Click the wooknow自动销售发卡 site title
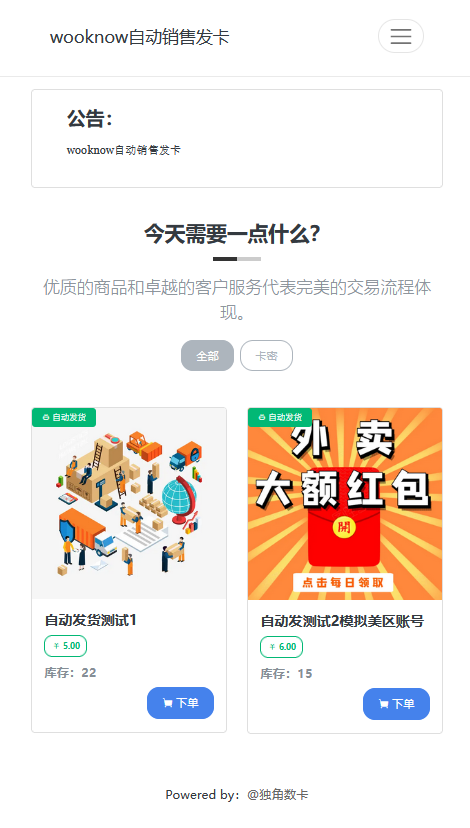This screenshot has height=828, width=470. coord(139,37)
